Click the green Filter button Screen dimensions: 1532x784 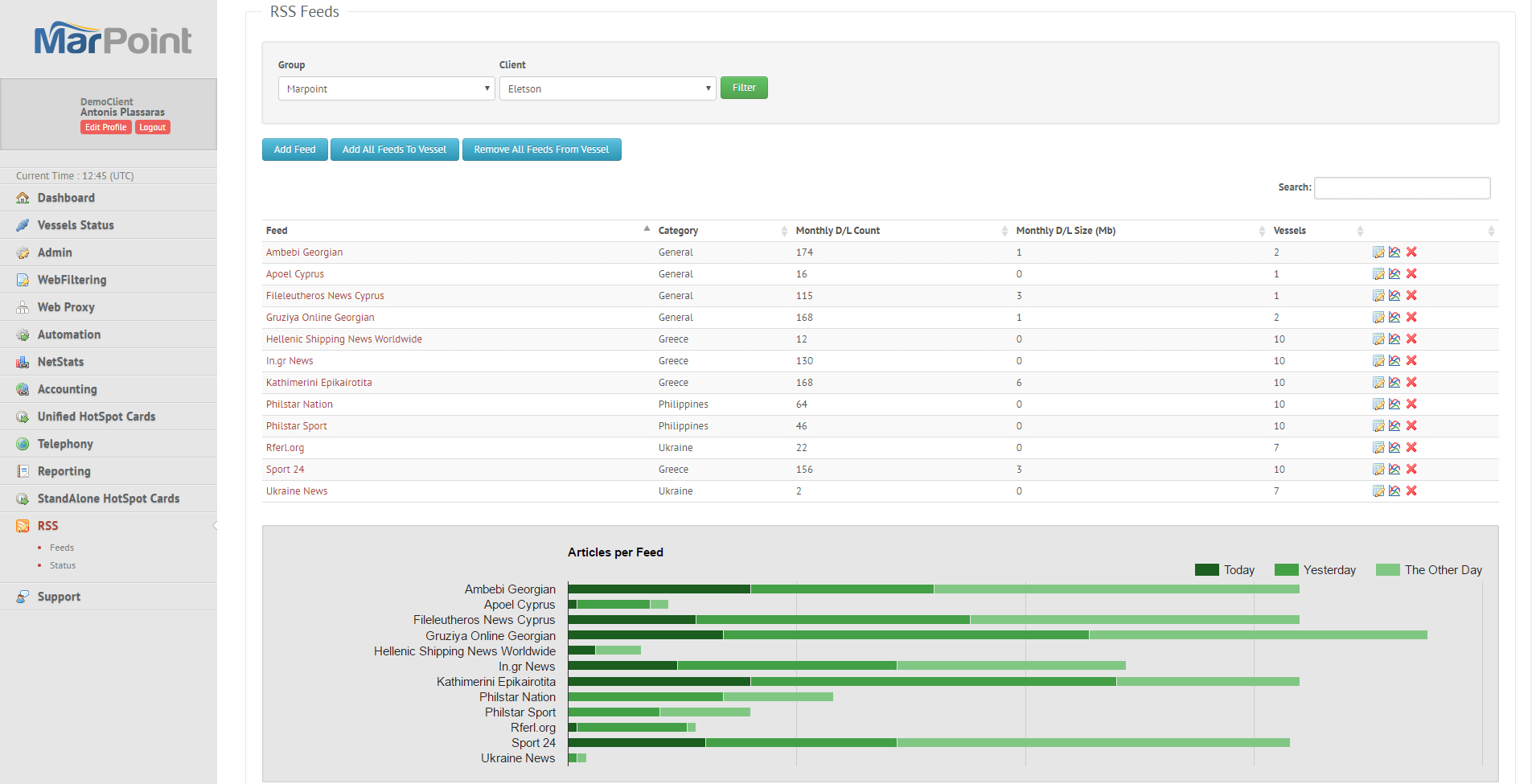point(744,88)
